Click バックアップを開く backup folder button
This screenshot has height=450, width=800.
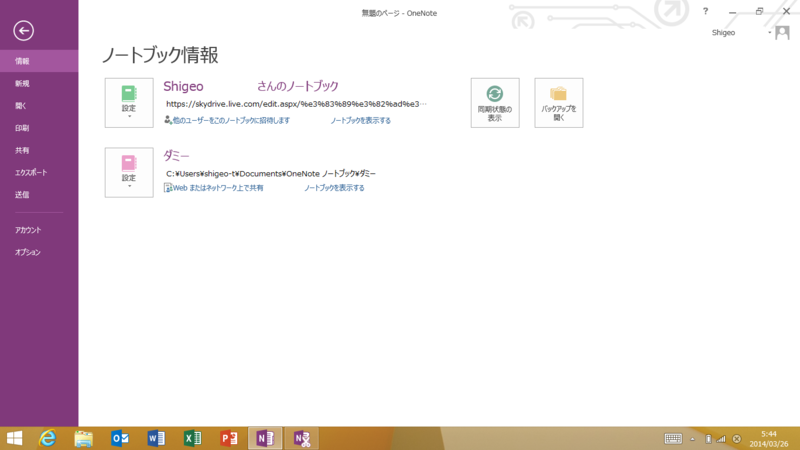point(559,103)
